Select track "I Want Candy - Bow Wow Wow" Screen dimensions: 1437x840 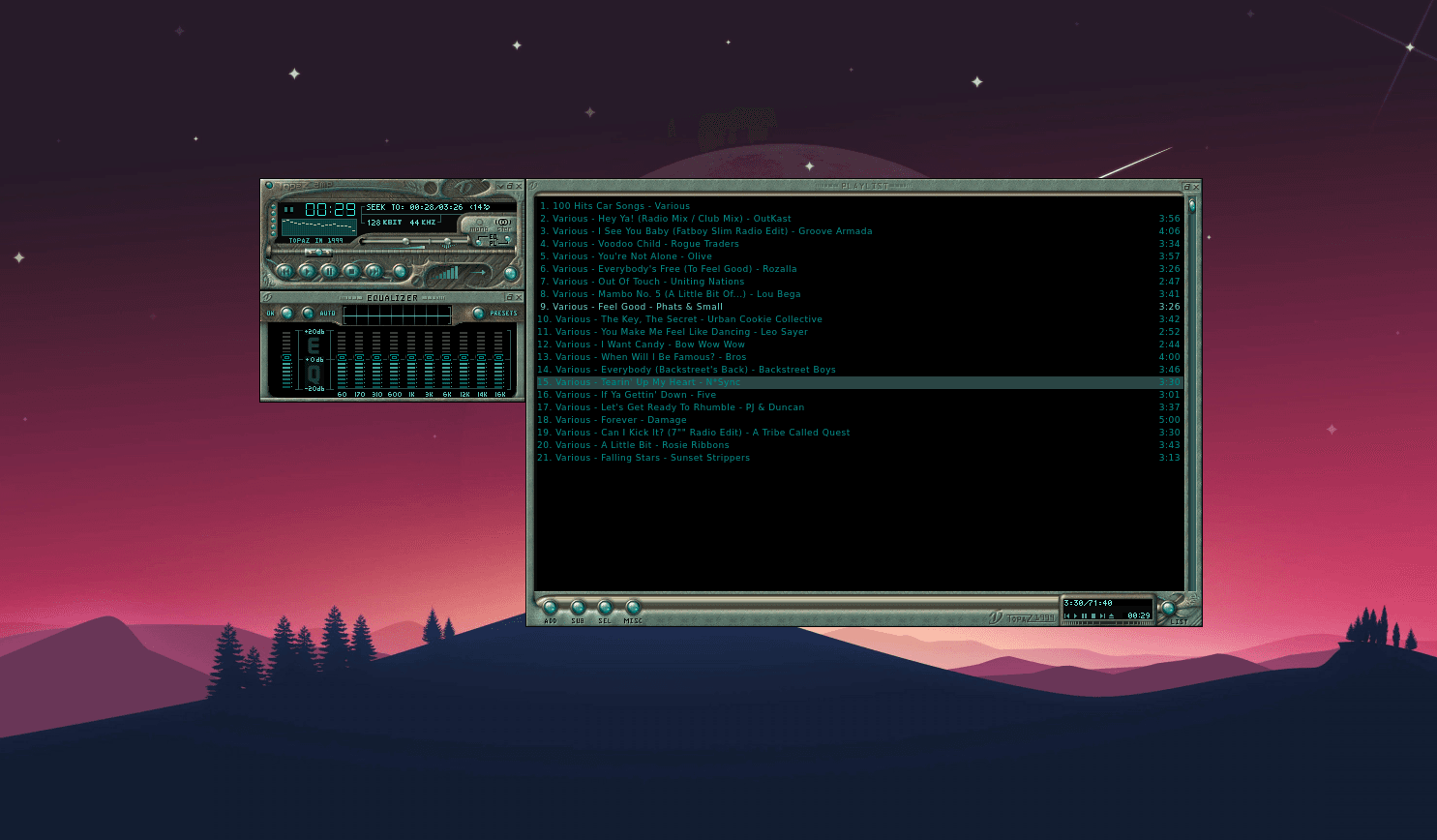click(859, 345)
